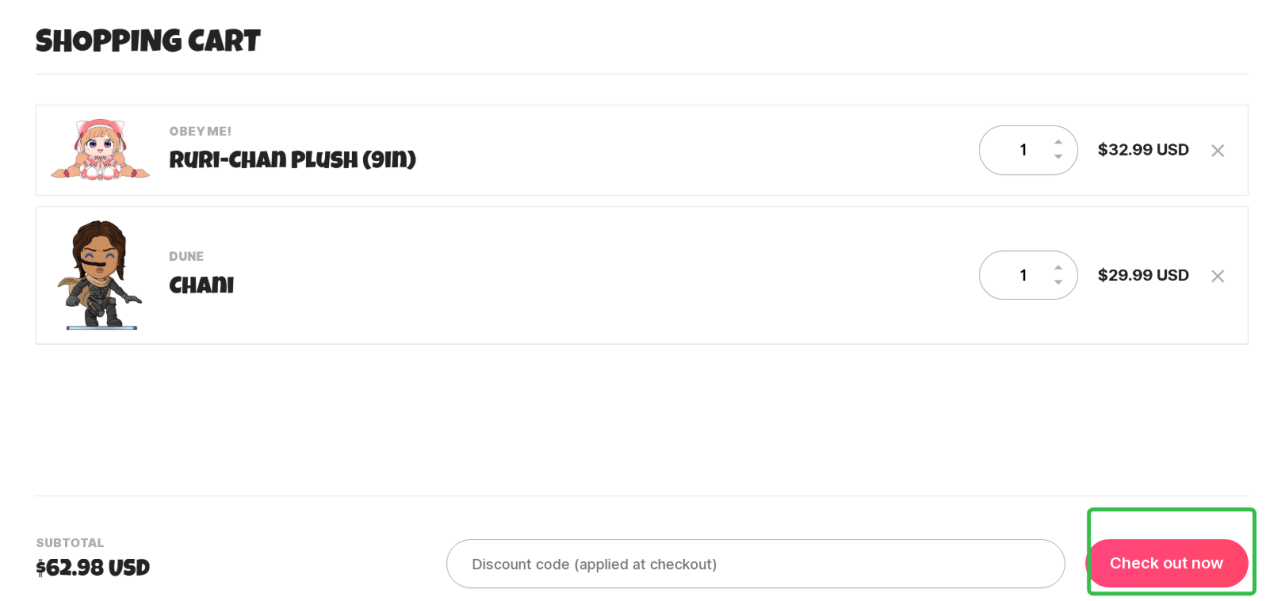Click the DUNE brand label
This screenshot has width=1266, height=601.
point(186,257)
